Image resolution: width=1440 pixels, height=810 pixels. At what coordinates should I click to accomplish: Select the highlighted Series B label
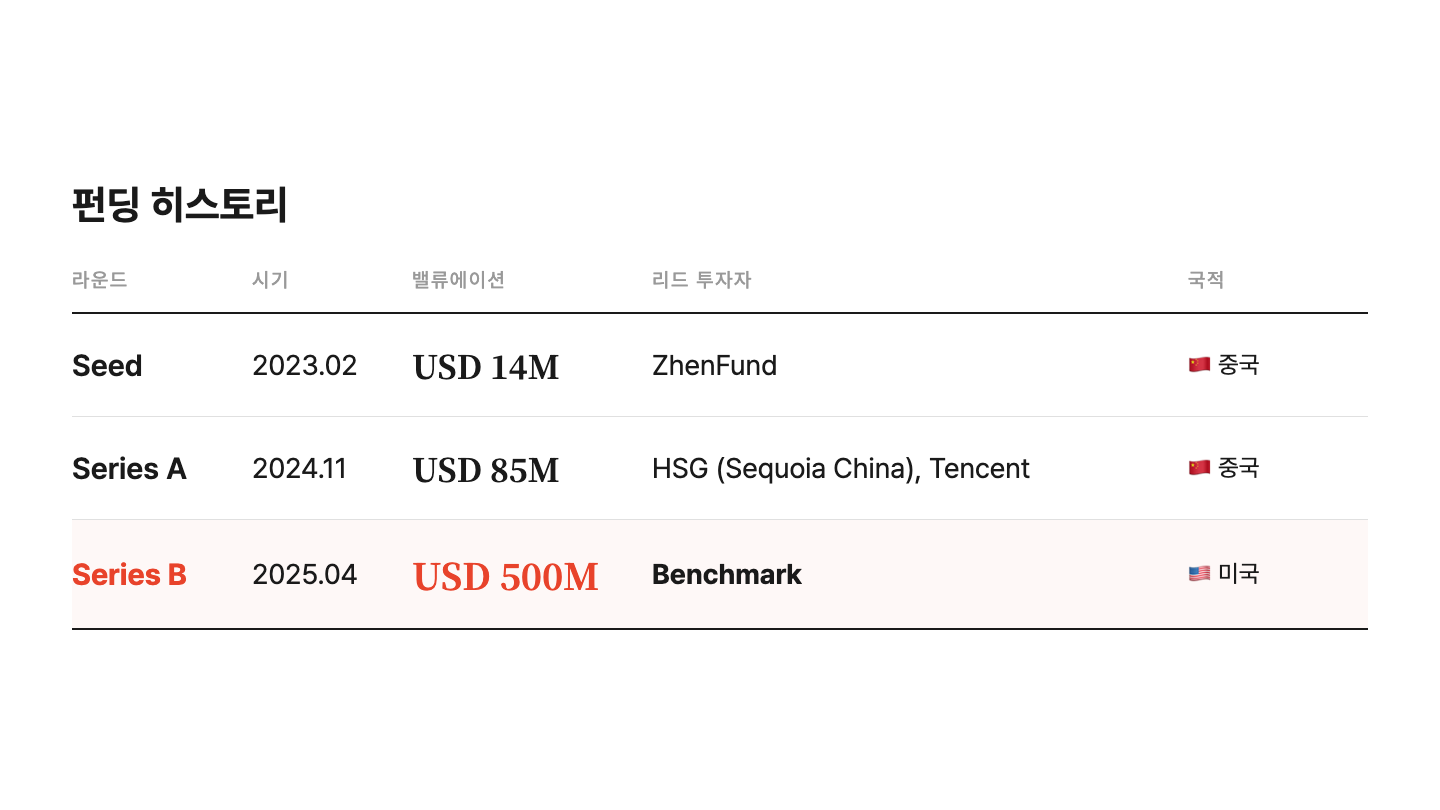129,575
